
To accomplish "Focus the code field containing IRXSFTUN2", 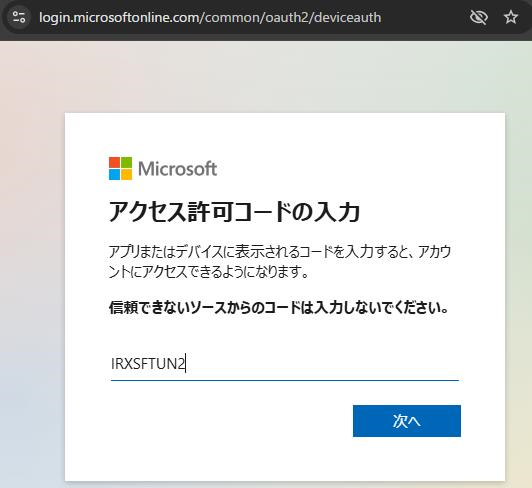I will point(285,364).
